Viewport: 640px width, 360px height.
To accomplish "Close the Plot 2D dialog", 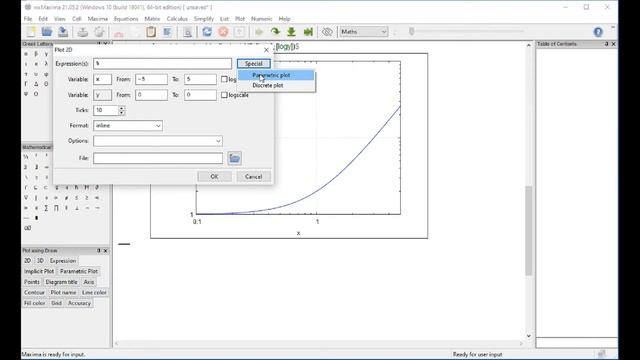I will point(267,50).
